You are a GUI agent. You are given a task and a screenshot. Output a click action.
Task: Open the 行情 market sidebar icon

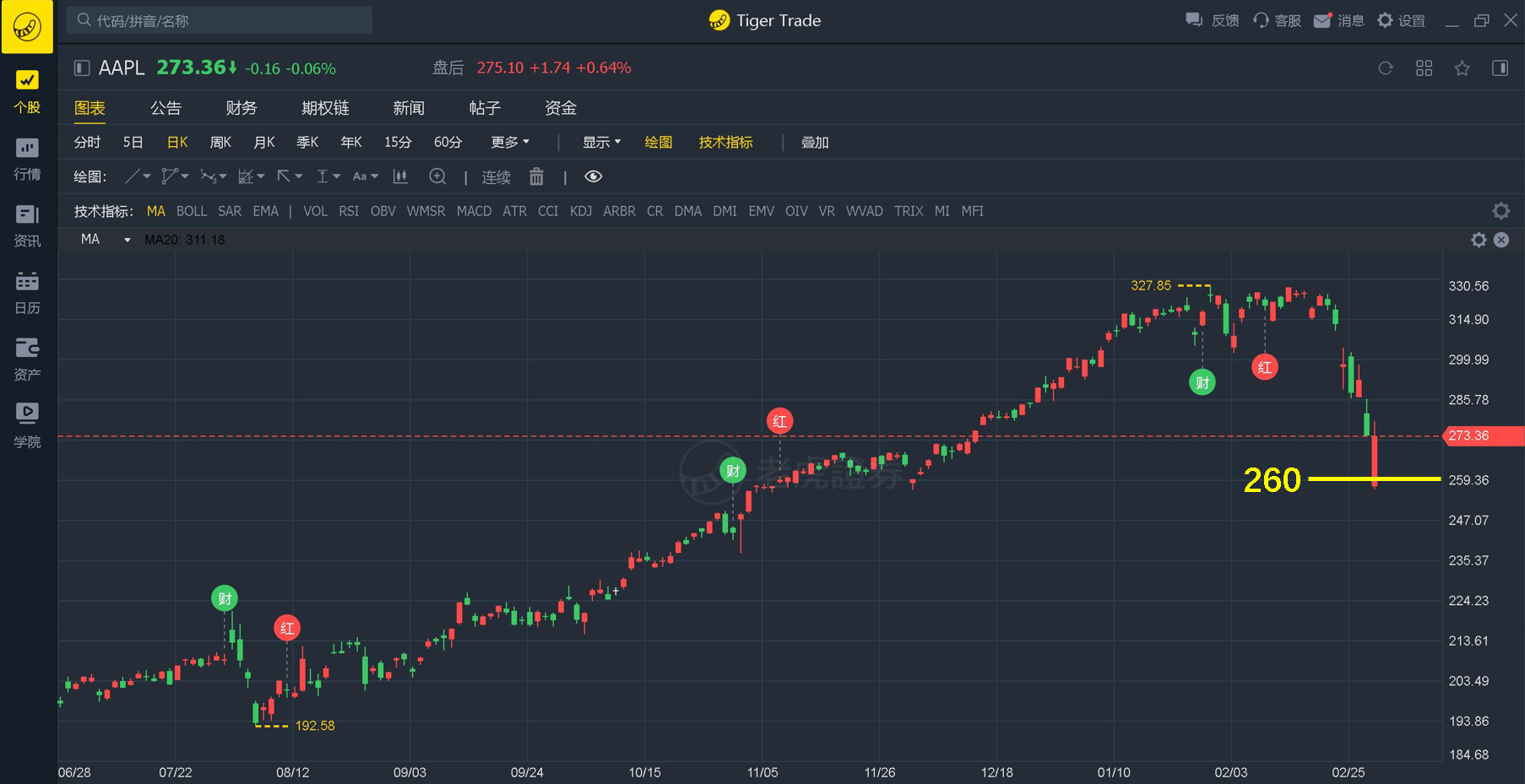tap(27, 159)
